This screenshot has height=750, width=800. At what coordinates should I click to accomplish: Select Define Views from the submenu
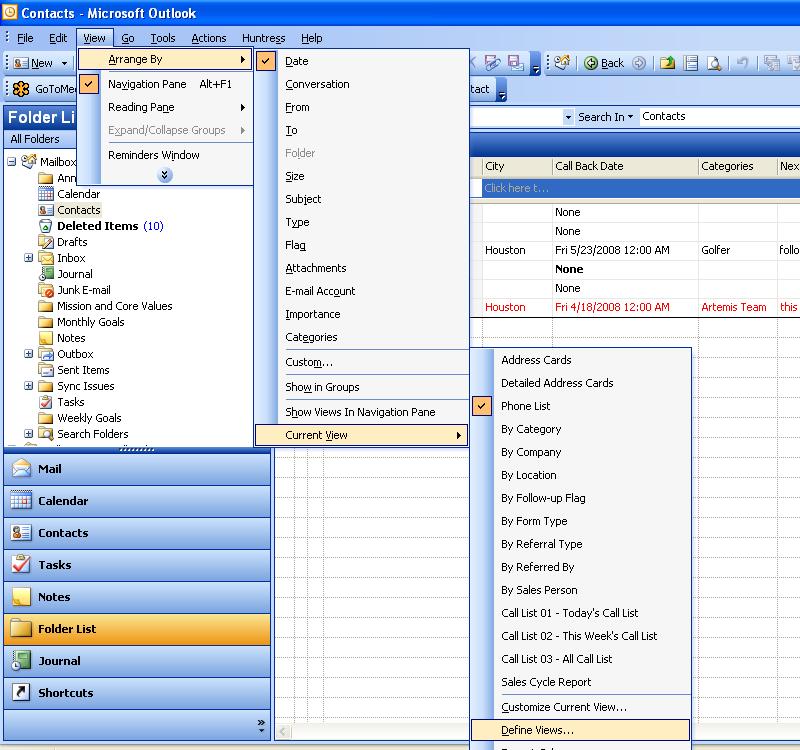point(540,730)
